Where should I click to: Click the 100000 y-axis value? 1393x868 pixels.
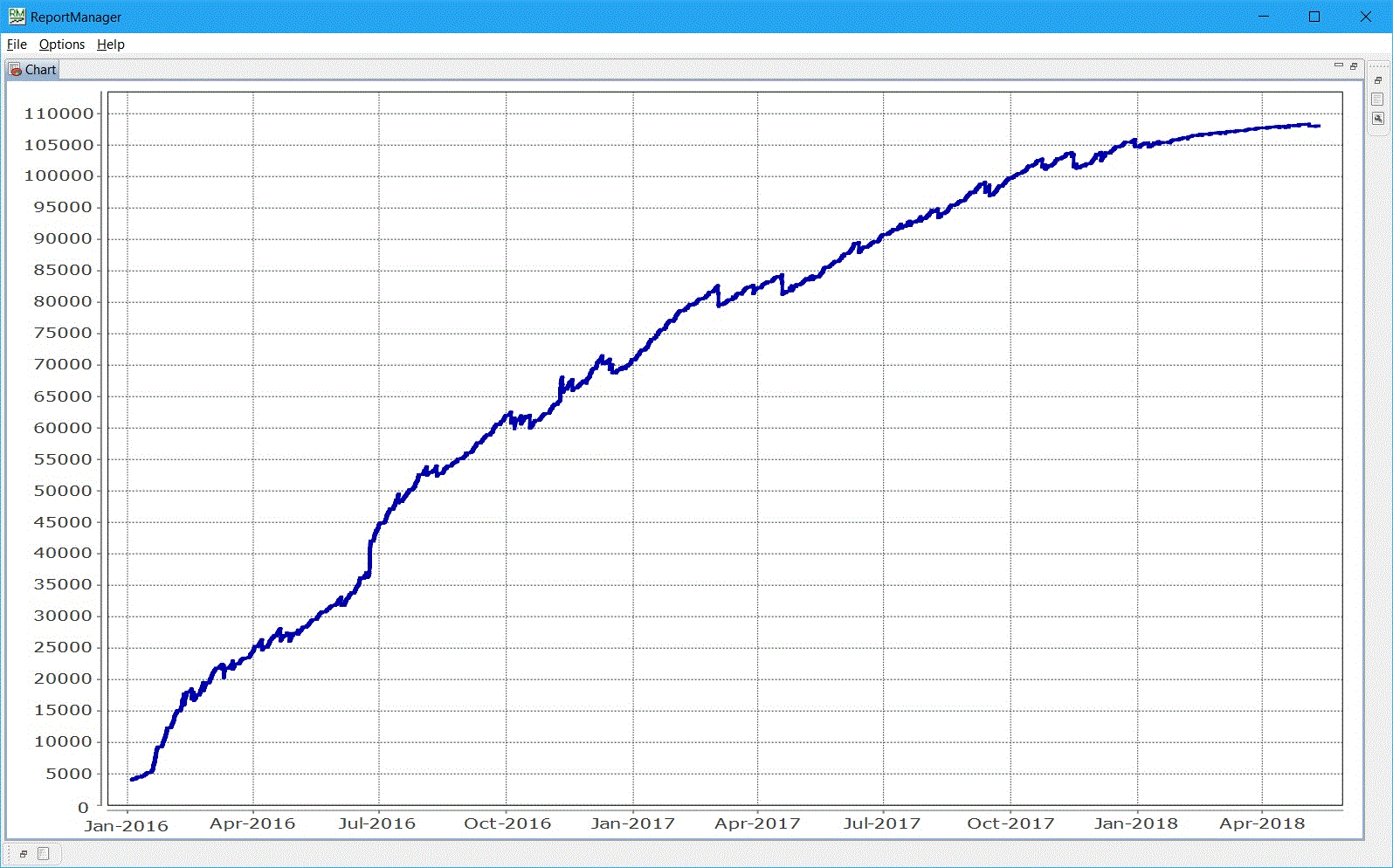[x=59, y=176]
